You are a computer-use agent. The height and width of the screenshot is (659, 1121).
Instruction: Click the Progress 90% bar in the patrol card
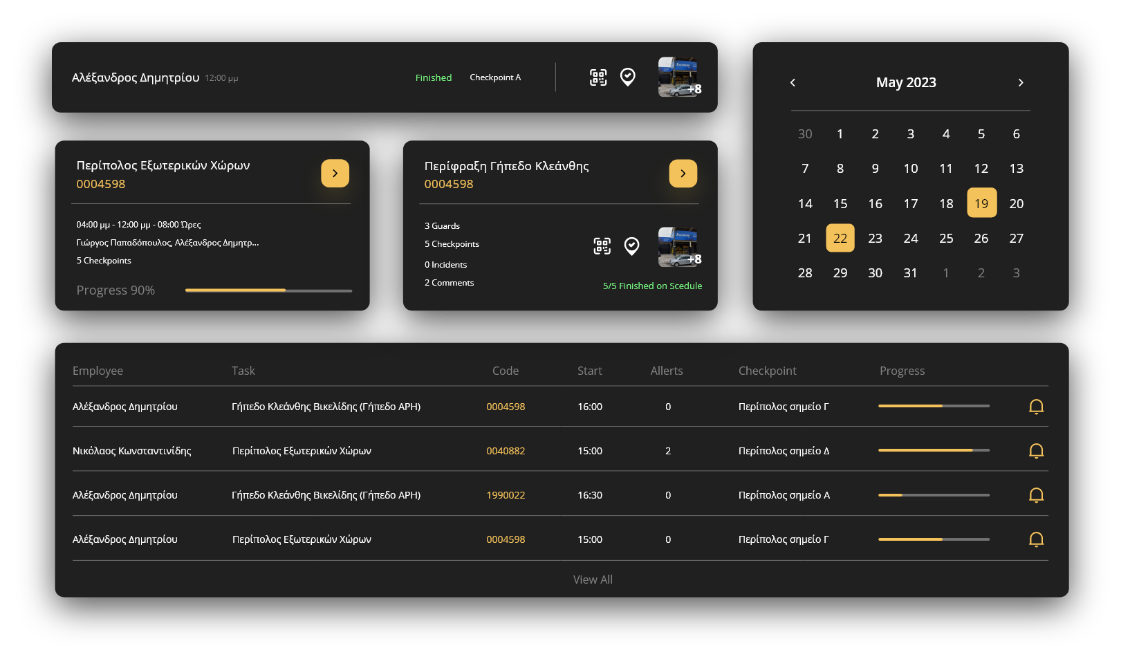tap(268, 291)
